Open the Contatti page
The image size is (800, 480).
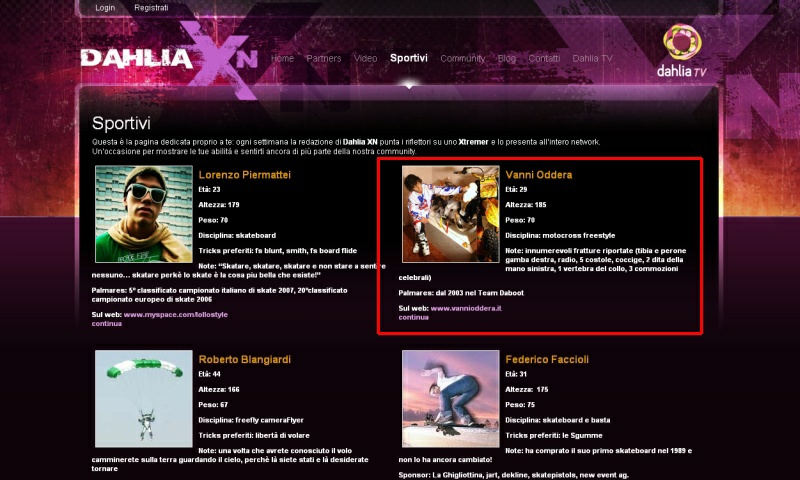tap(544, 58)
